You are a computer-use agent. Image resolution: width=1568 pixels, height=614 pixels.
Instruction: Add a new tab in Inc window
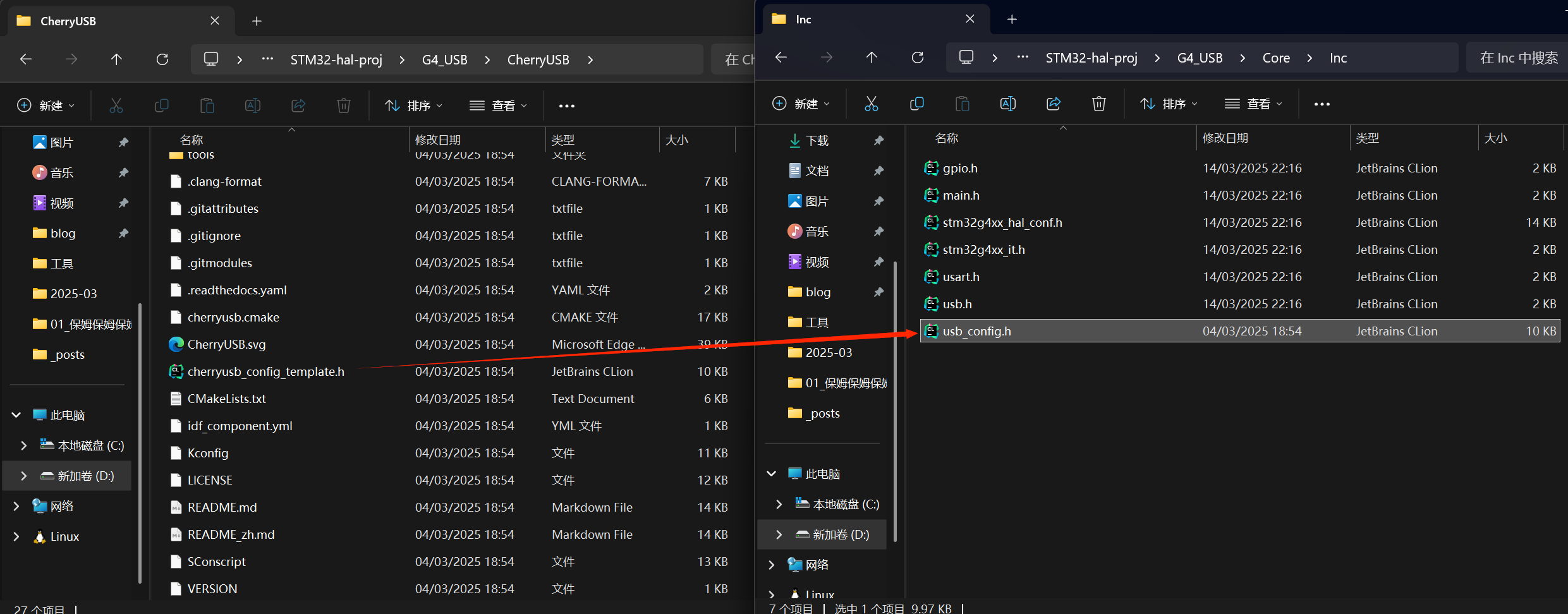(x=1012, y=19)
